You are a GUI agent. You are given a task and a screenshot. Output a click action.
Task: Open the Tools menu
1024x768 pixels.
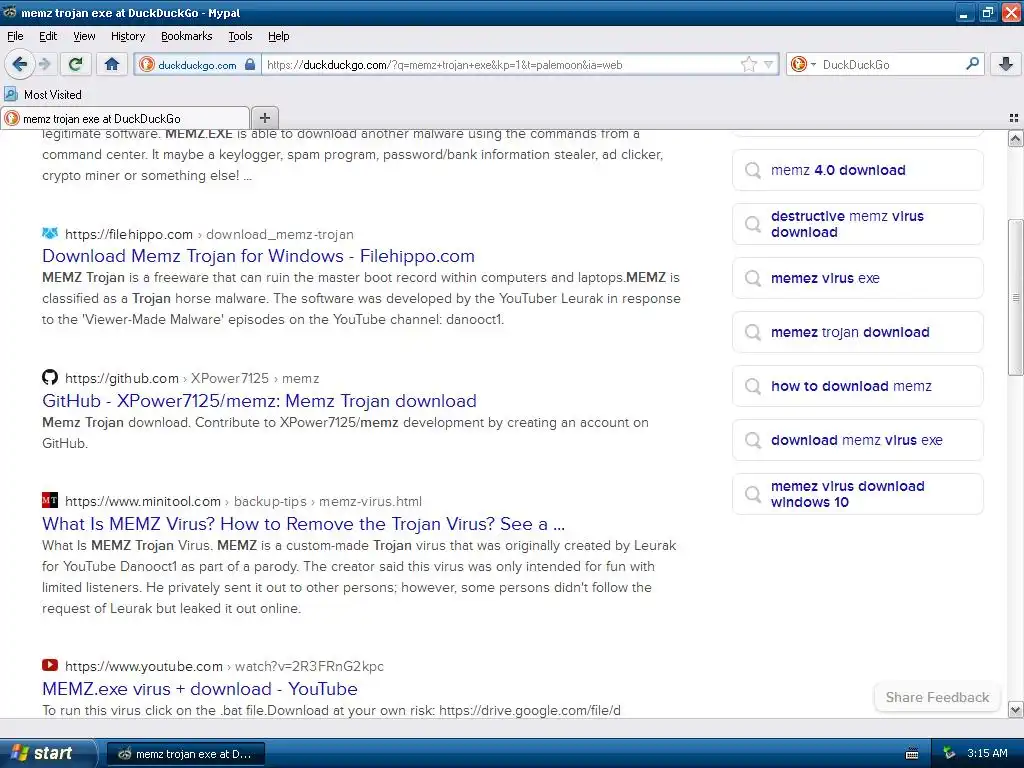point(240,36)
